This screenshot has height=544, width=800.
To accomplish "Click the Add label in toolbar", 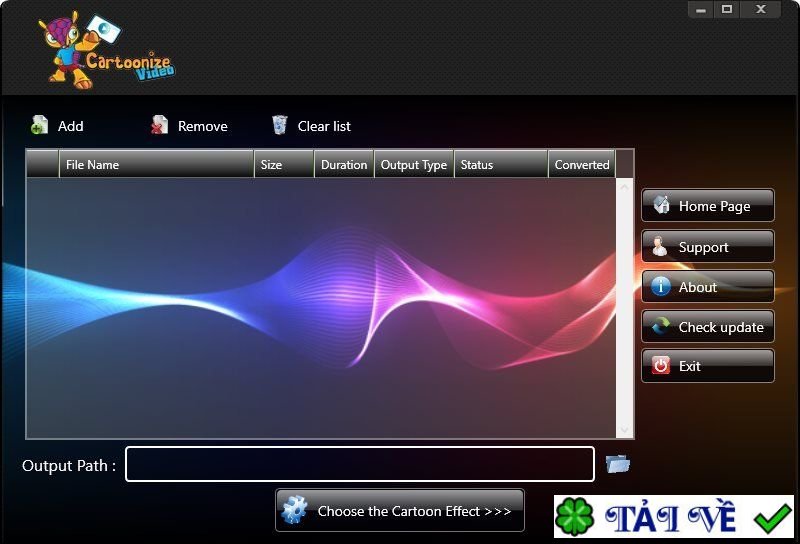I will coord(70,126).
